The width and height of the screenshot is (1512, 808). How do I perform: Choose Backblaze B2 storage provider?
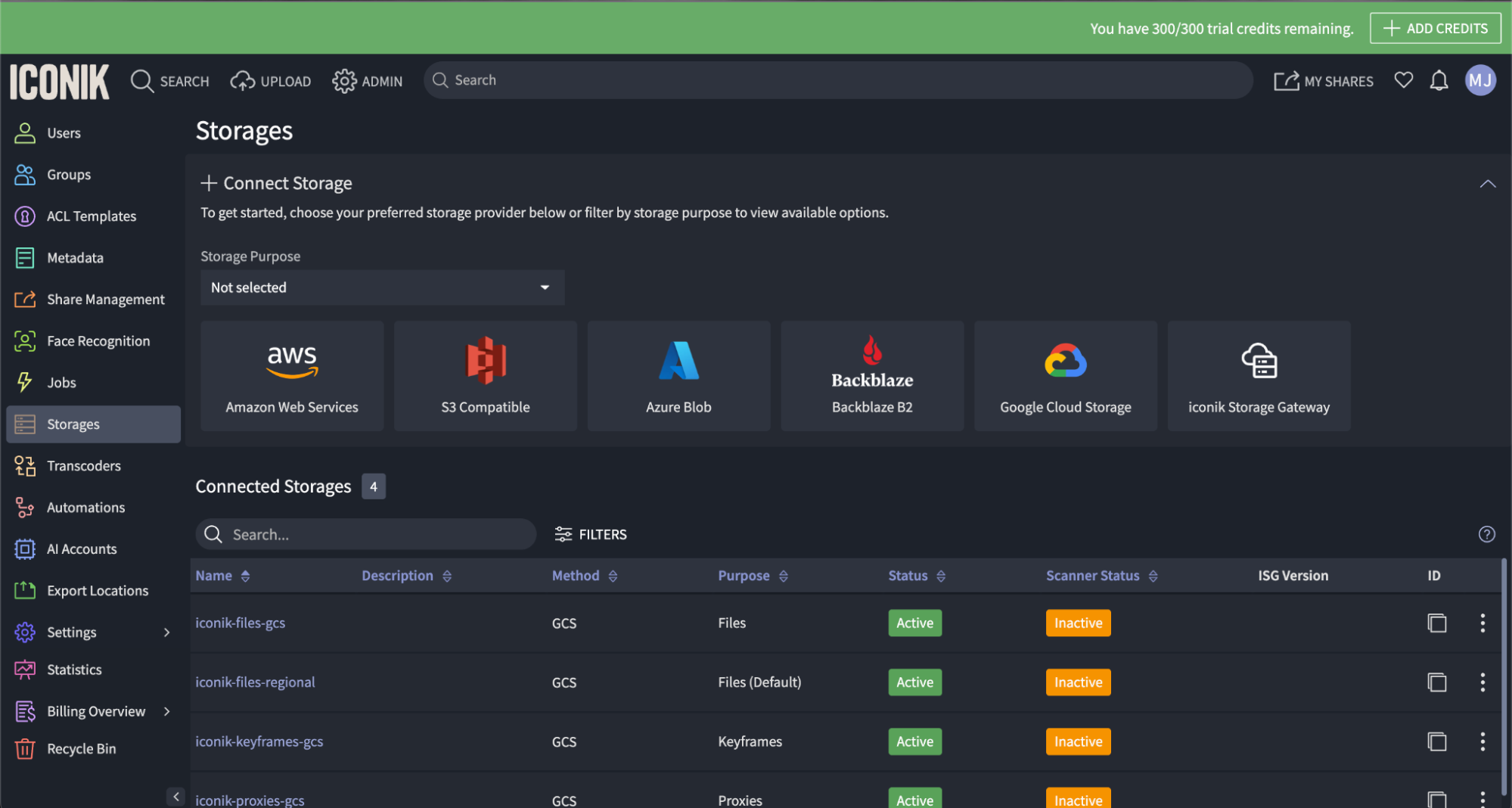(x=872, y=376)
